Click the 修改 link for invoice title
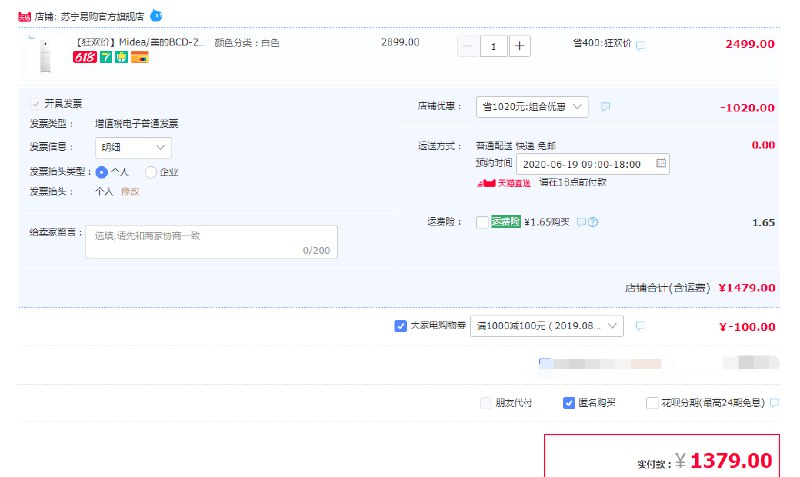This screenshot has width=800, height=477. pyautogui.click(x=130, y=191)
